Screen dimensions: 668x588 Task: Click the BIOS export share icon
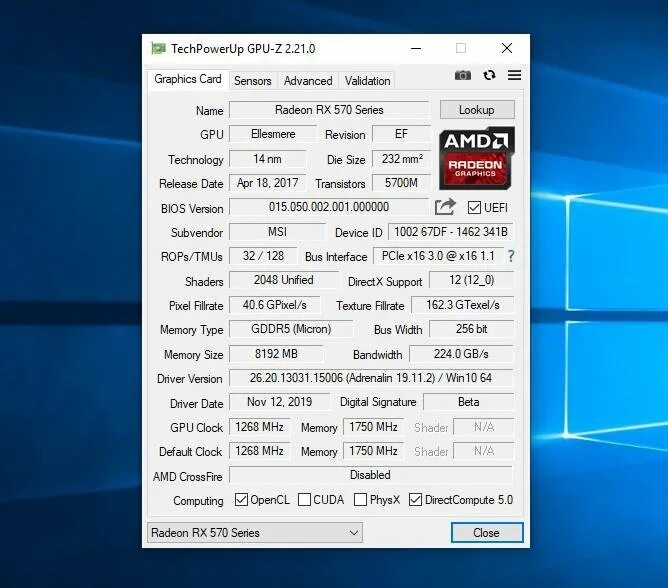(445, 207)
